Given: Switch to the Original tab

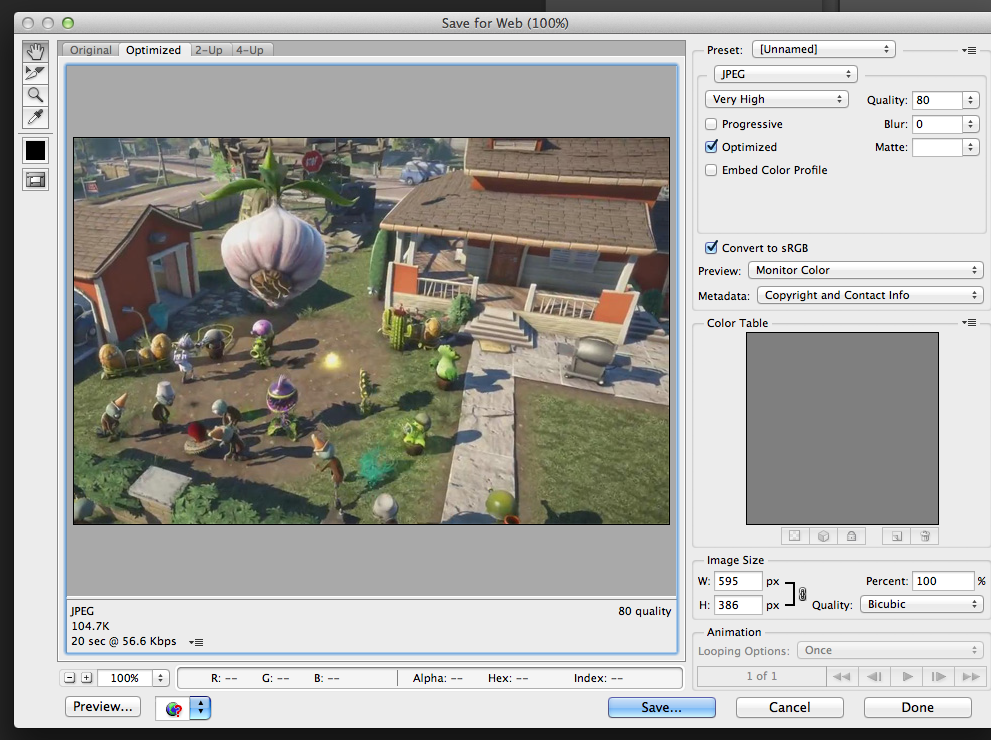Looking at the screenshot, I should click(91, 50).
